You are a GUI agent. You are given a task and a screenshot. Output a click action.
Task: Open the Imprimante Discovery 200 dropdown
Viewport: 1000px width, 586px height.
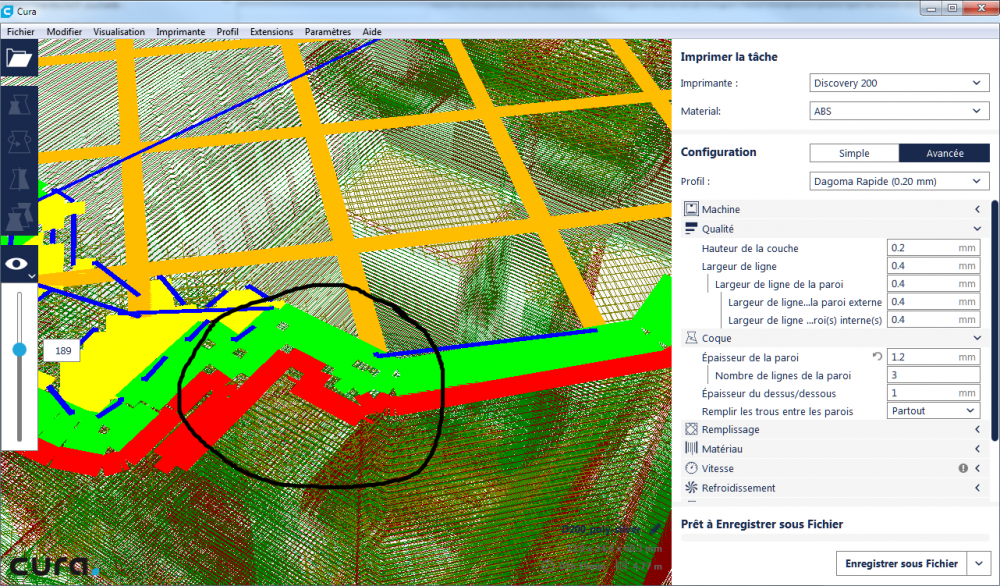(x=899, y=83)
